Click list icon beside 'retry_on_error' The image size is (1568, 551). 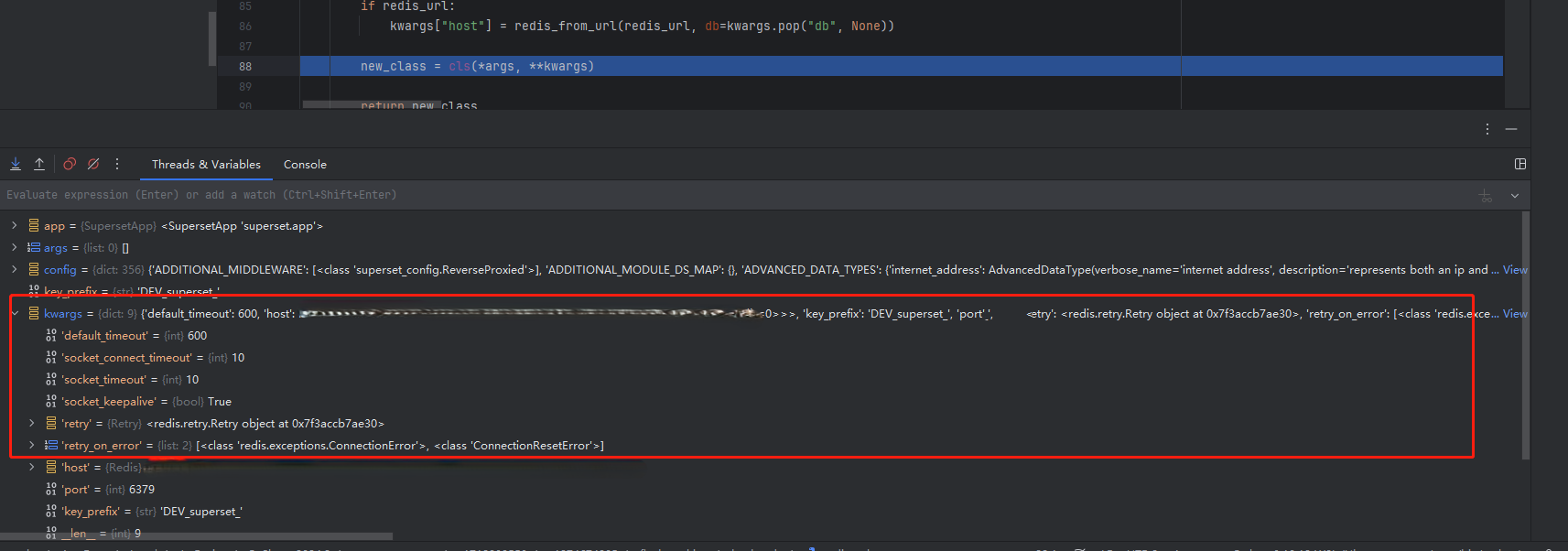51,445
